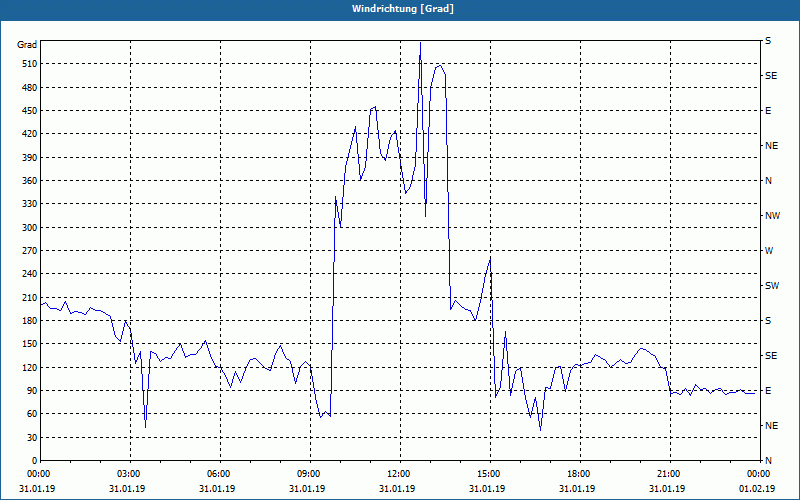Image resolution: width=800 pixels, height=500 pixels.
Task: Select the y-axis value "270"
Action: (x=30, y=251)
